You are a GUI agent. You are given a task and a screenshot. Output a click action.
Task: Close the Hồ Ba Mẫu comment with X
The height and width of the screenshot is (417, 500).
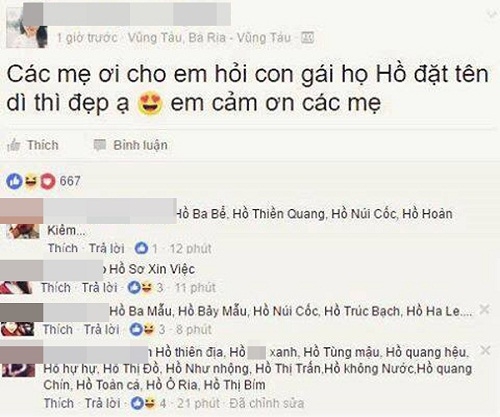(484, 310)
